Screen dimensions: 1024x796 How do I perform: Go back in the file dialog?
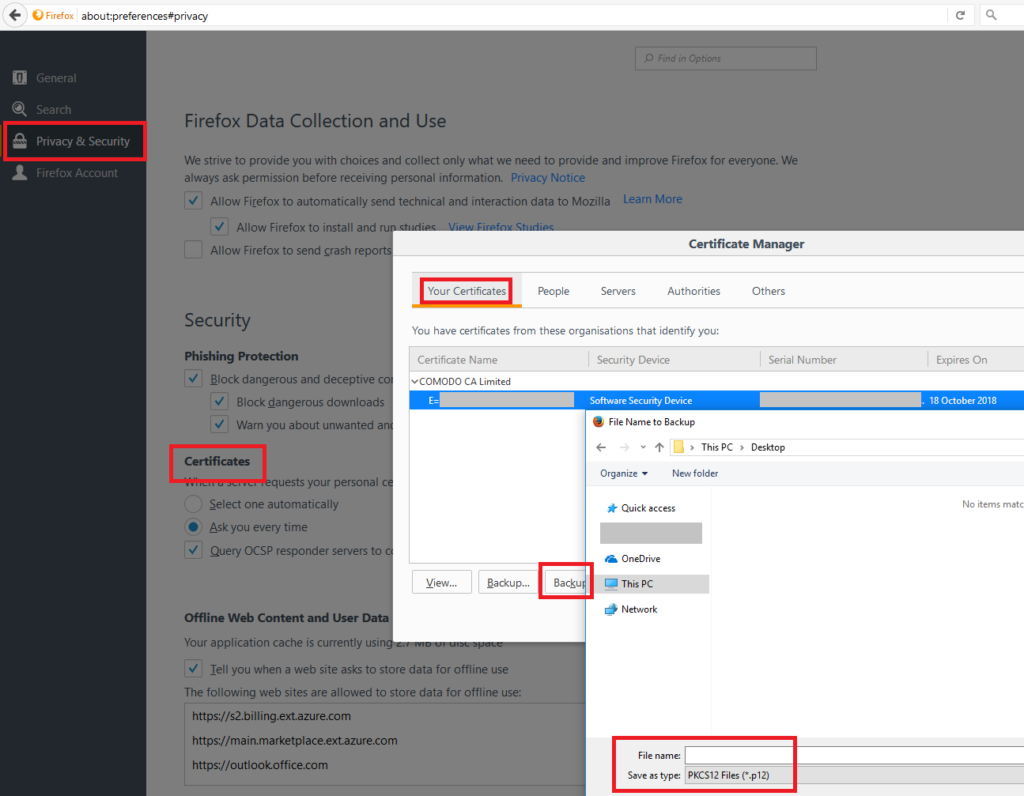click(x=601, y=447)
